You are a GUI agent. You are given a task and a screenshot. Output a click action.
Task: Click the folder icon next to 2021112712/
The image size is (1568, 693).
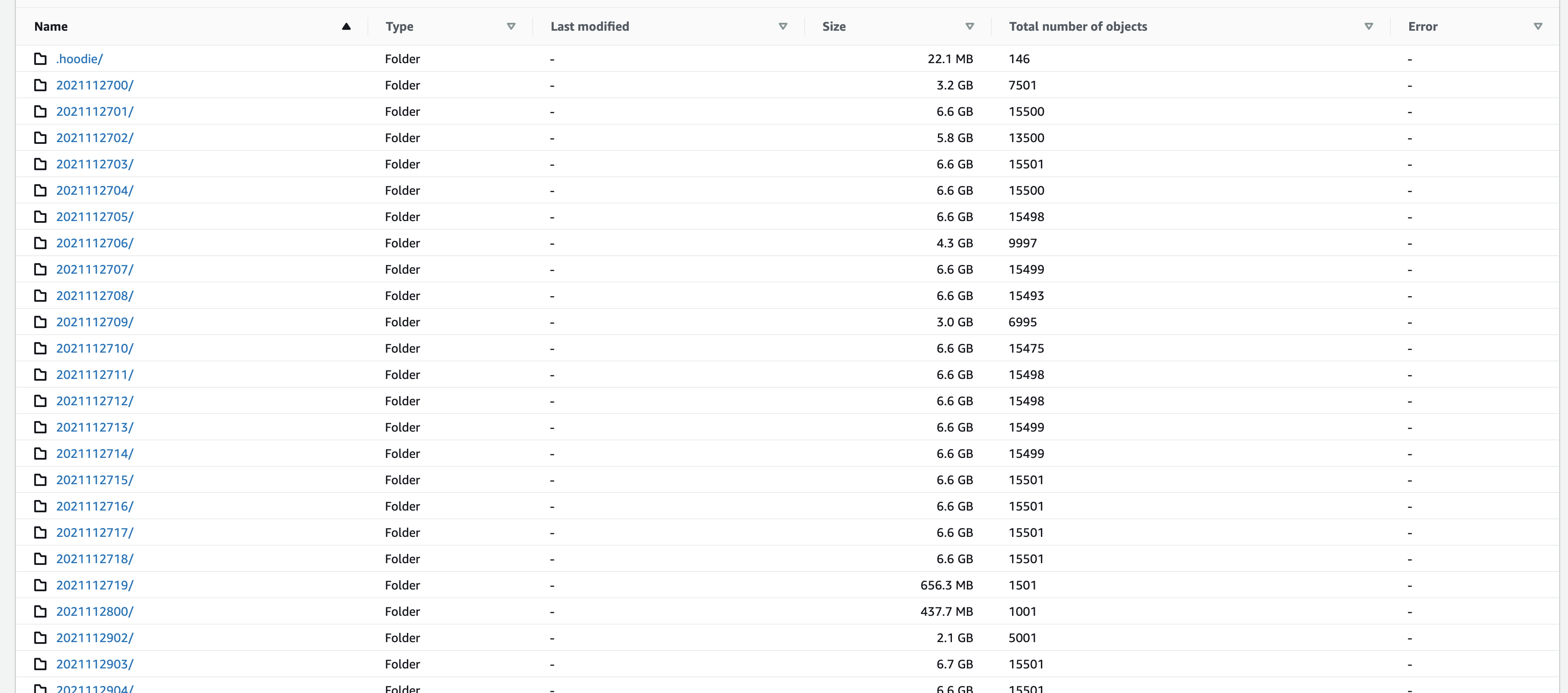point(40,401)
